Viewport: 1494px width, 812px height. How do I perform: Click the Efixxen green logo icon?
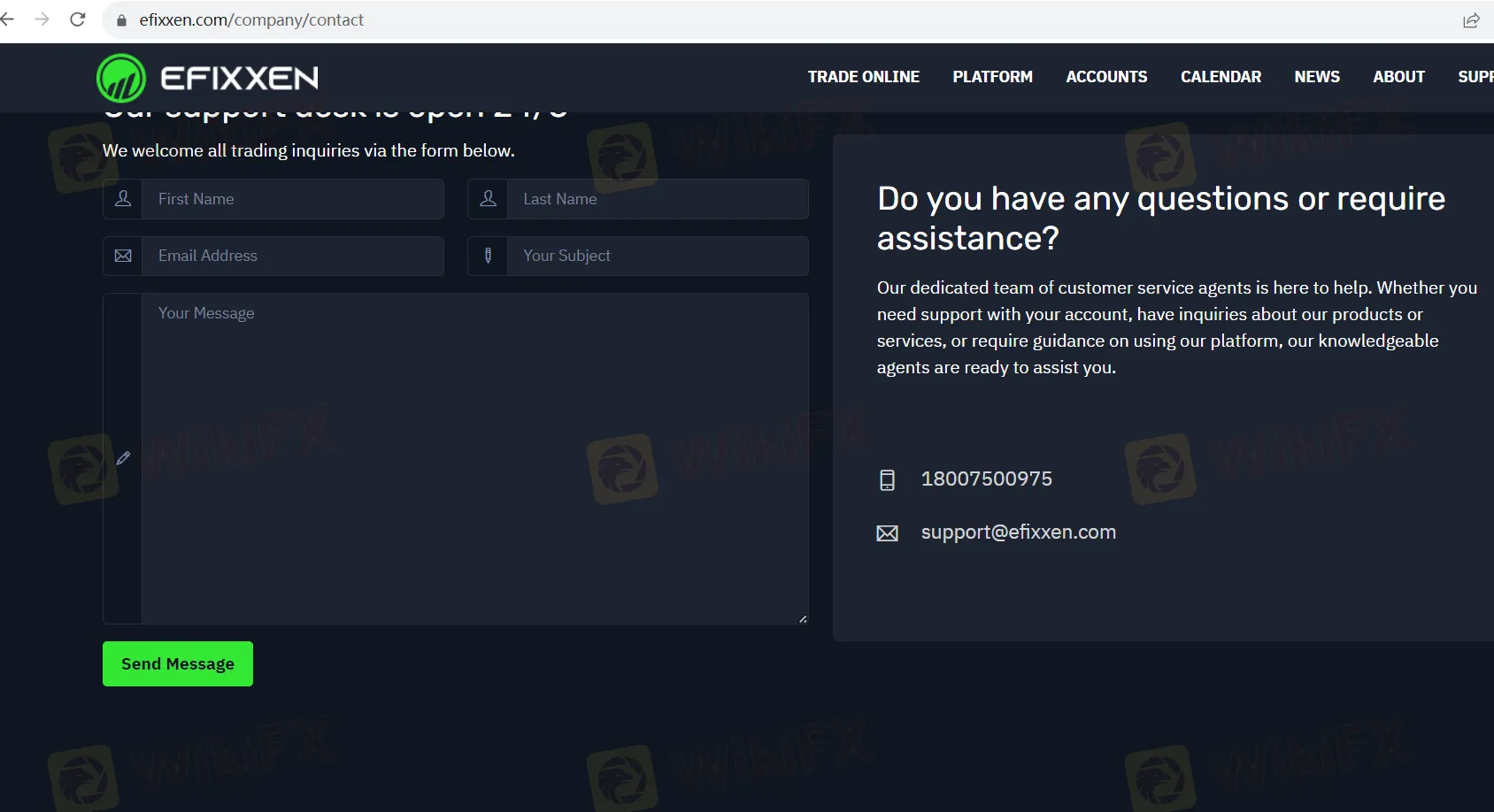coord(121,78)
